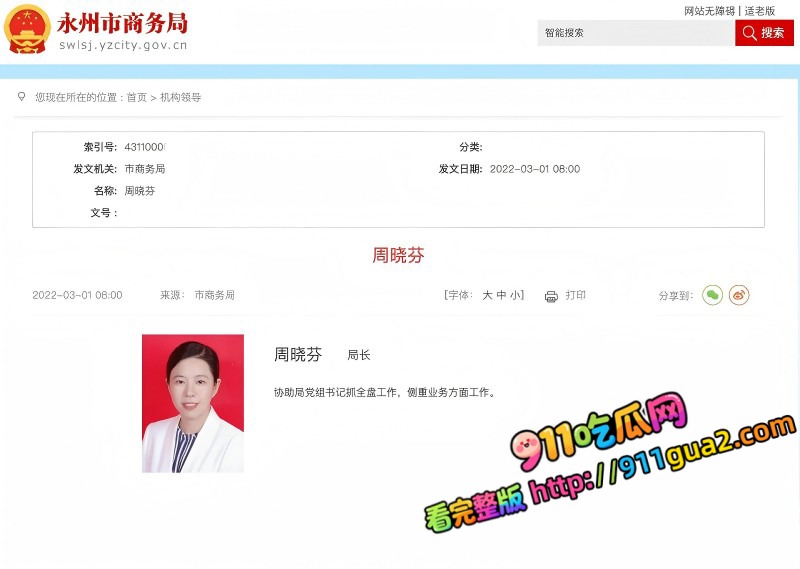Click the 发文日期 value 2022-03-01 08:00
The image size is (800, 569).
point(535,169)
